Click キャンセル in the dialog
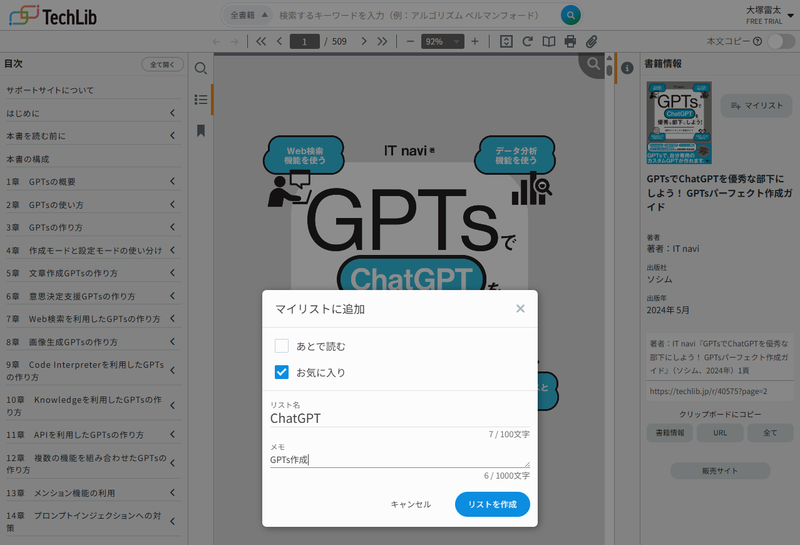800x545 pixels. [x=411, y=504]
